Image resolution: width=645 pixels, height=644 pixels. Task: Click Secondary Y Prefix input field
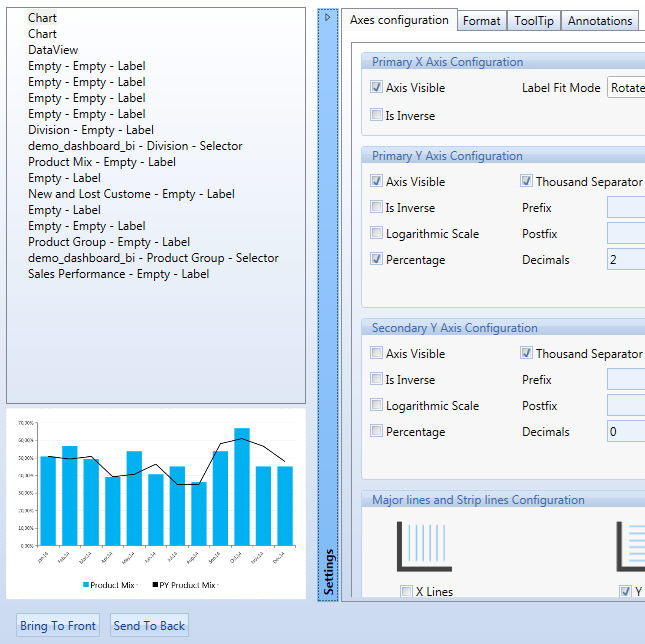(626, 379)
